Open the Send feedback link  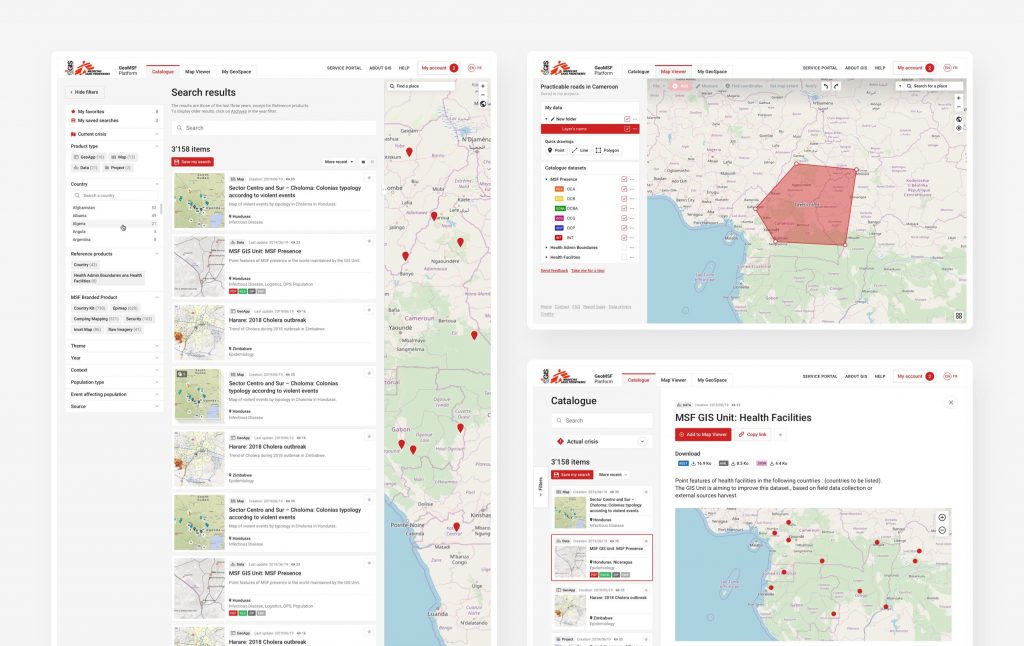click(x=554, y=270)
